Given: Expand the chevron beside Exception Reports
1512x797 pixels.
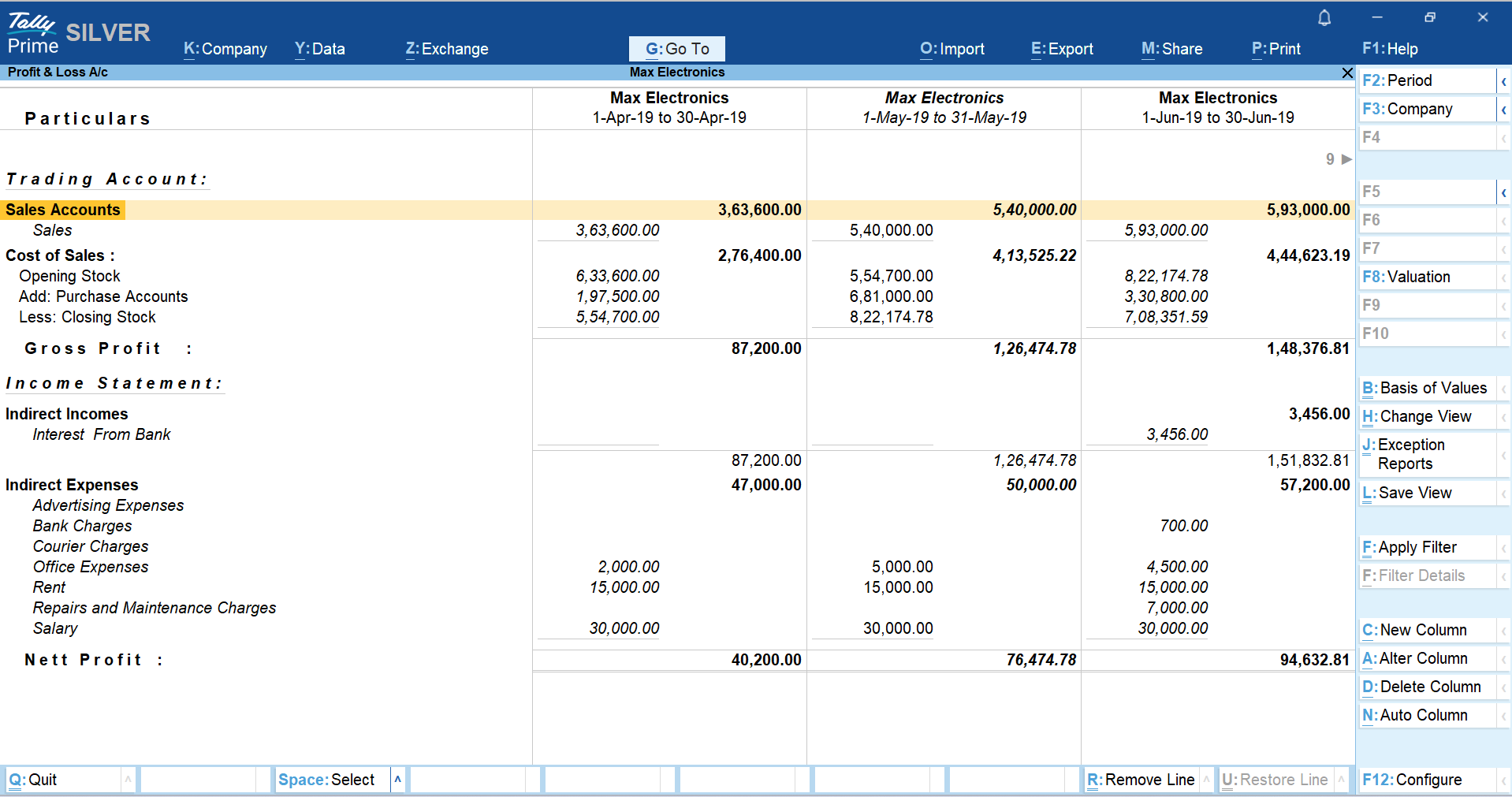Looking at the screenshot, I should (1504, 455).
